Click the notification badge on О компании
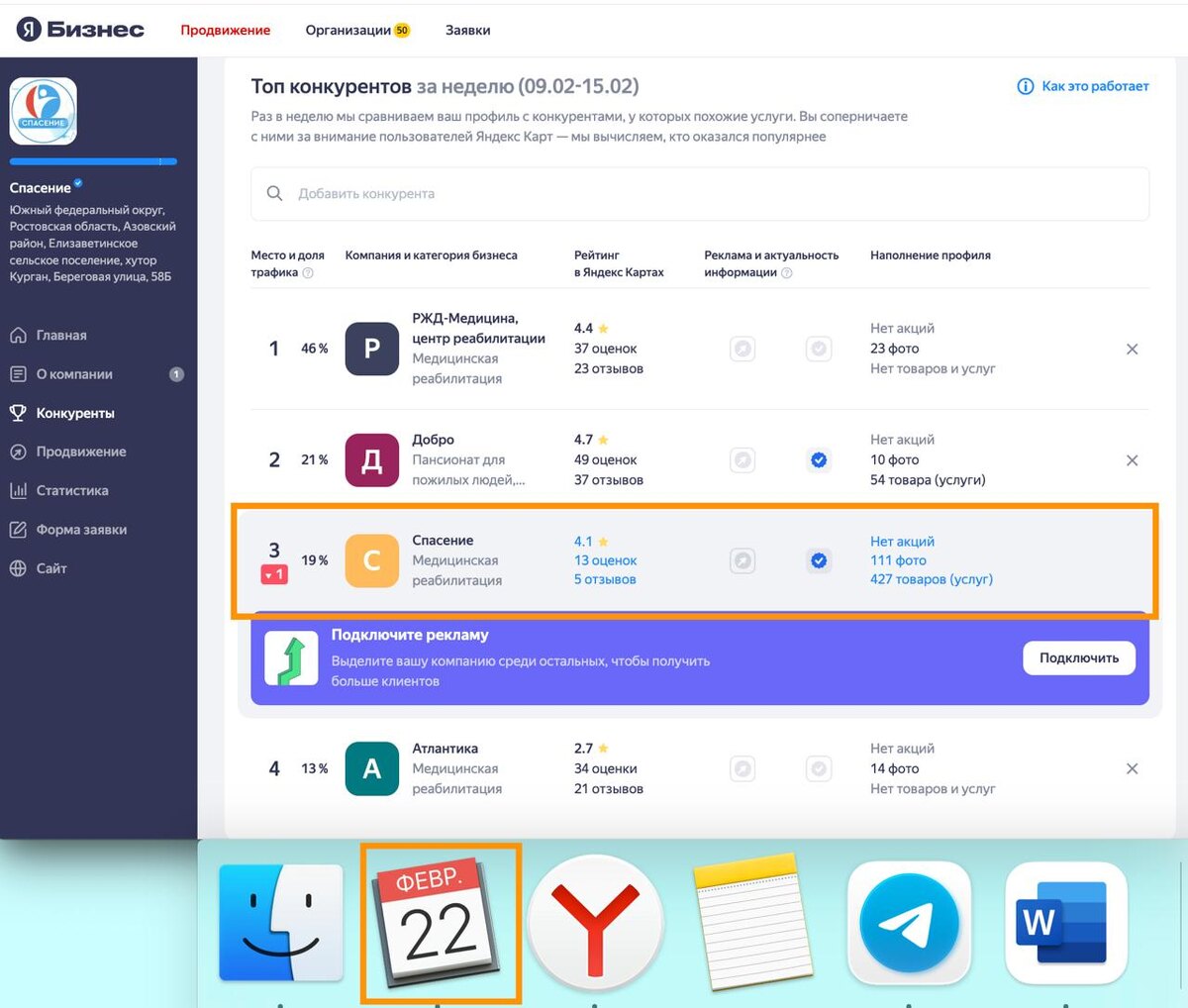The width and height of the screenshot is (1188, 1008). (x=176, y=374)
